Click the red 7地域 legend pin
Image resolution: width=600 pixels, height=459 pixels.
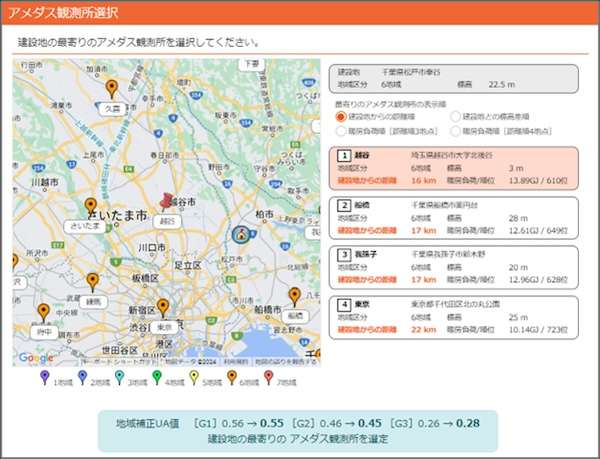coord(269,377)
